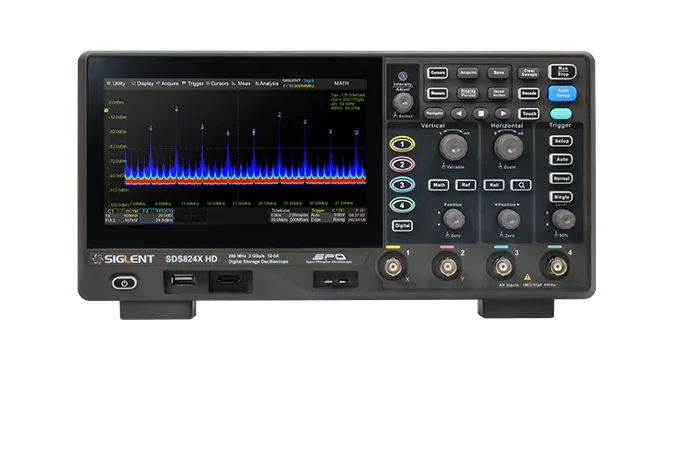Tap the front USB host port
The height and width of the screenshot is (450, 675).
click(x=183, y=281)
